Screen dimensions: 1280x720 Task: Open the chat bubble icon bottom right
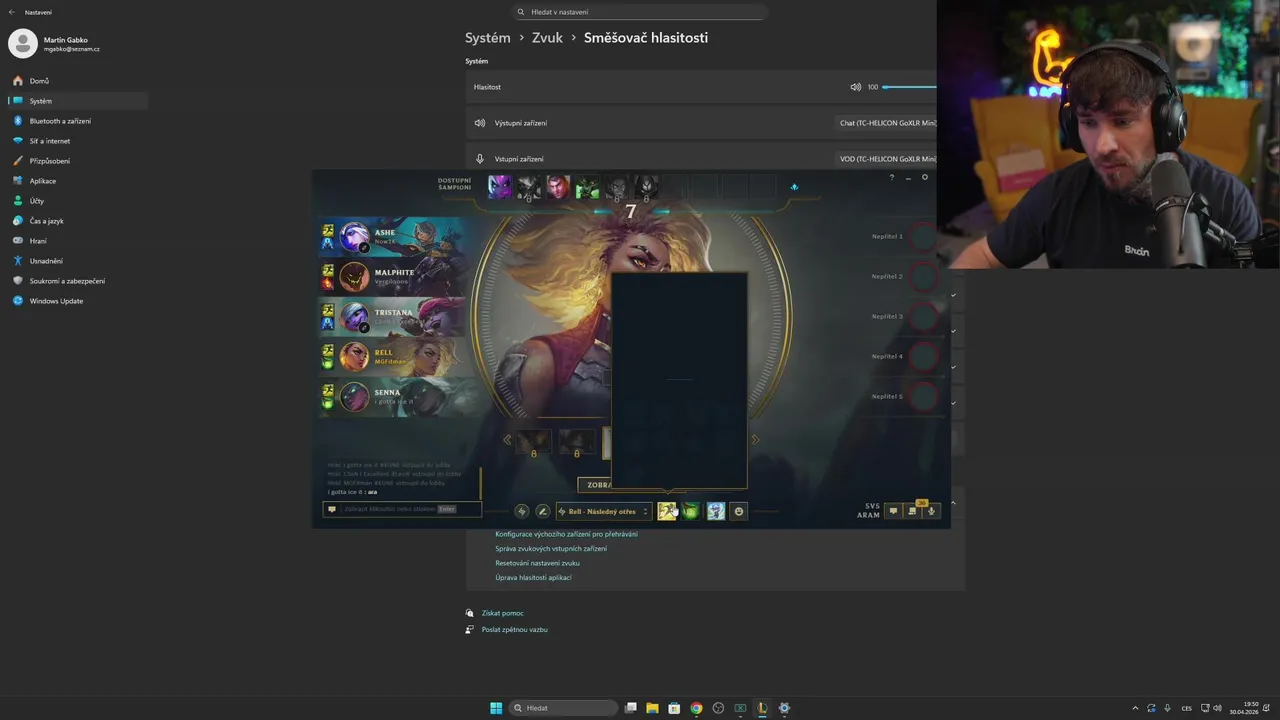pyautogui.click(x=894, y=511)
